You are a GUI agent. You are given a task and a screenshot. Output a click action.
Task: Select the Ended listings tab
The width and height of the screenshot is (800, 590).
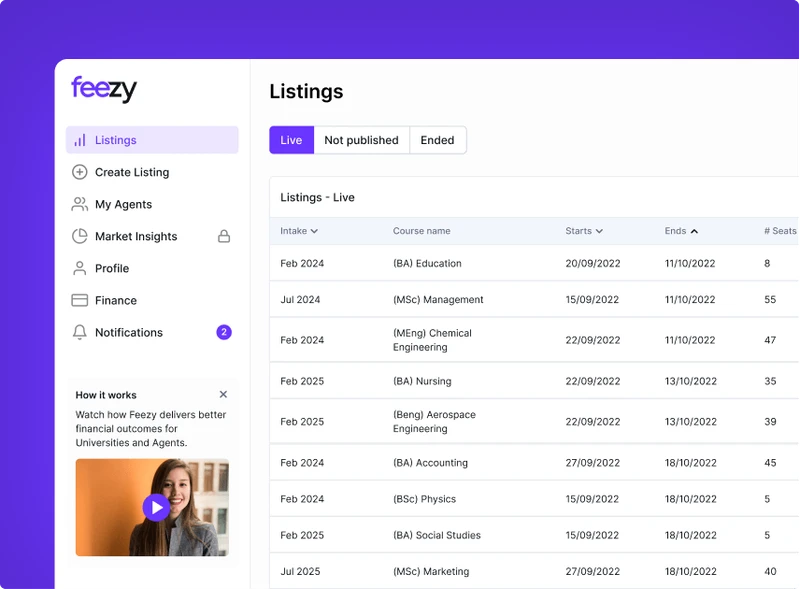coord(437,140)
